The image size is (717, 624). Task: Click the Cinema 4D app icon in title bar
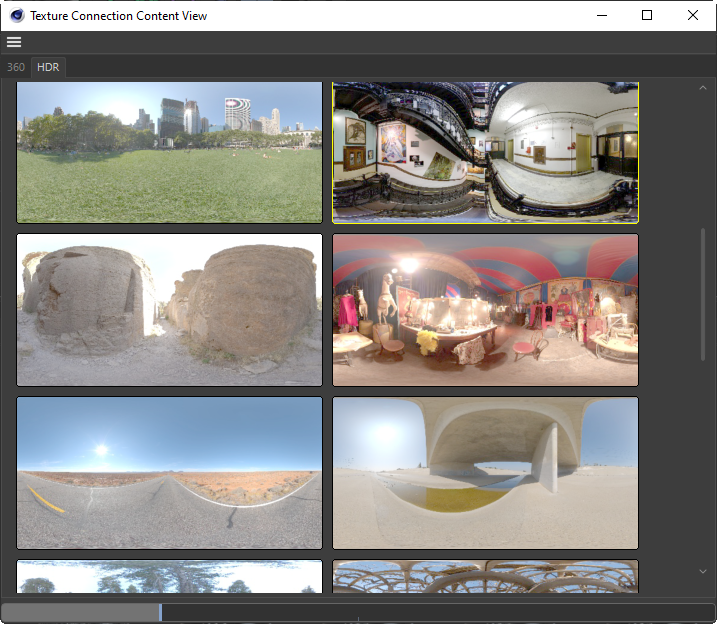tap(17, 16)
